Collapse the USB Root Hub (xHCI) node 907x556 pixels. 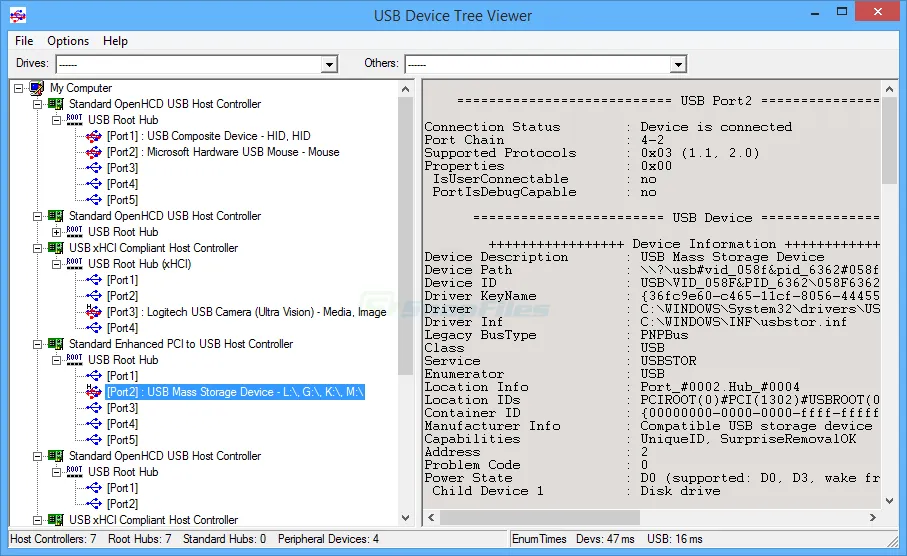57,264
